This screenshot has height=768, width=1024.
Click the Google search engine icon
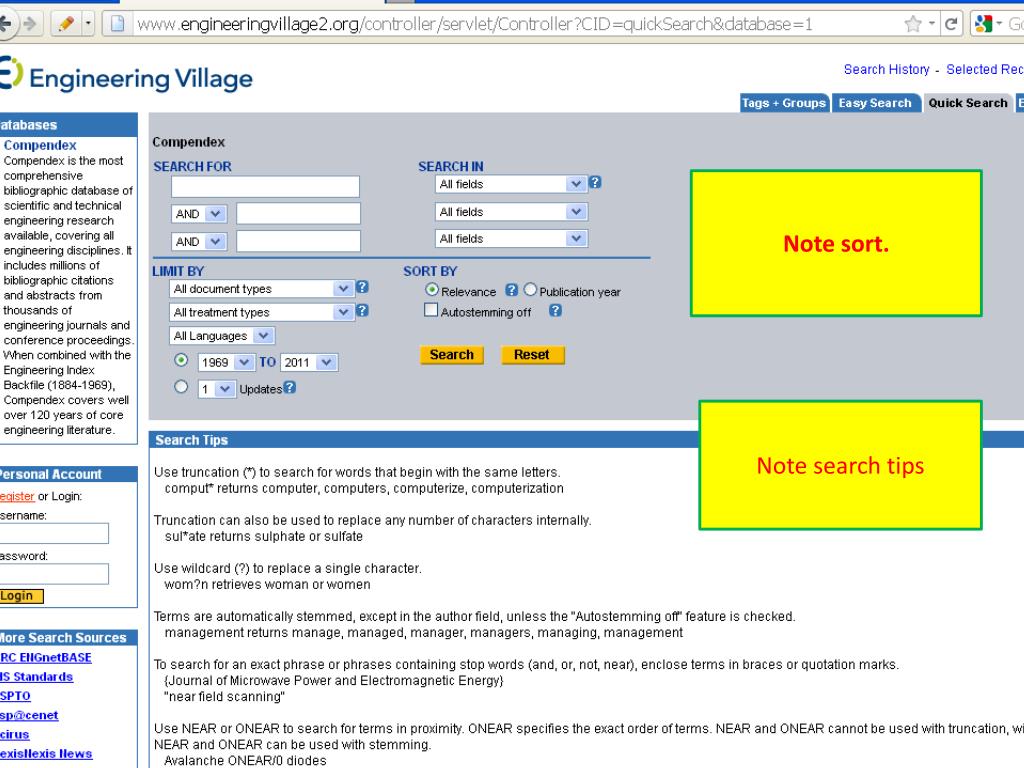coord(983,25)
